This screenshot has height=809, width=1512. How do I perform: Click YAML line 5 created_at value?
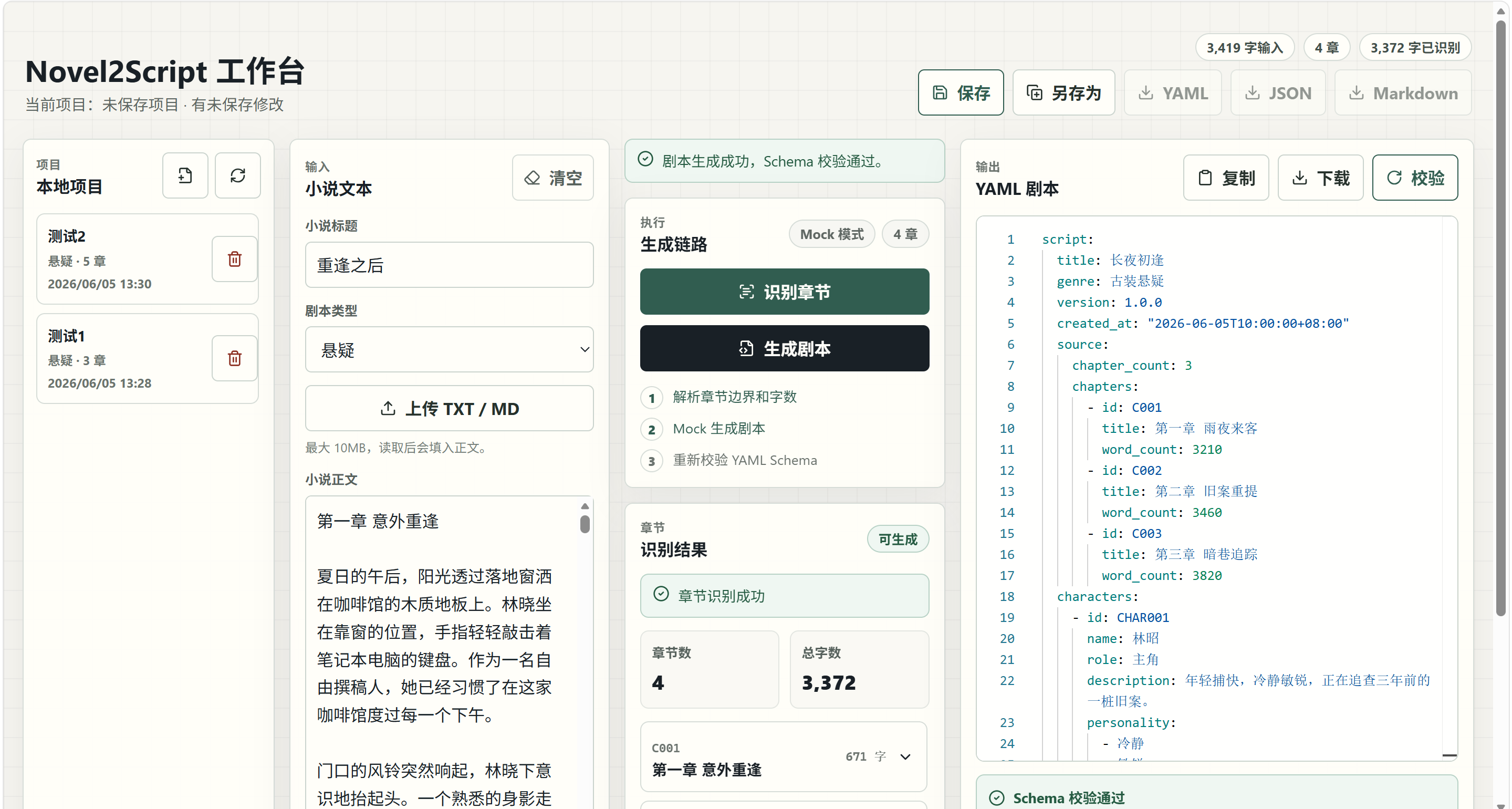point(1248,324)
